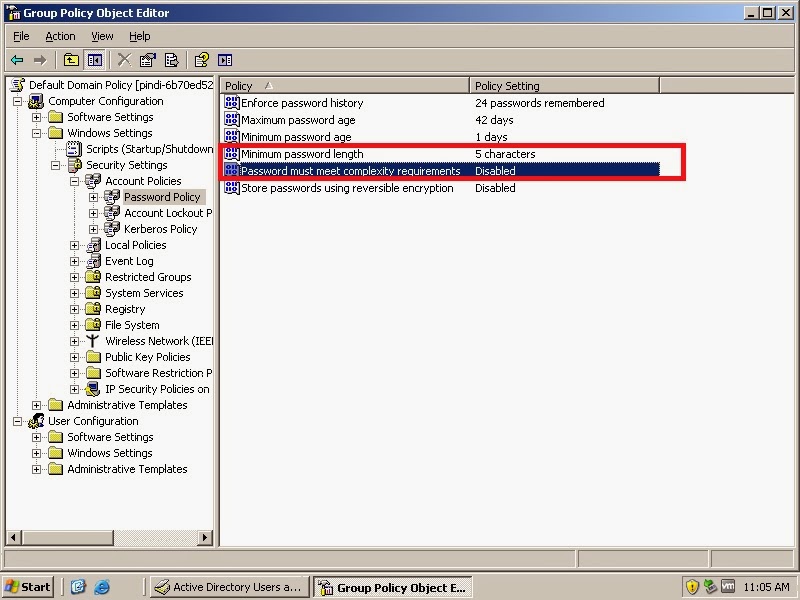This screenshot has width=800, height=600.
Task: Click the Minimum password age policy icon
Action: coord(232,137)
